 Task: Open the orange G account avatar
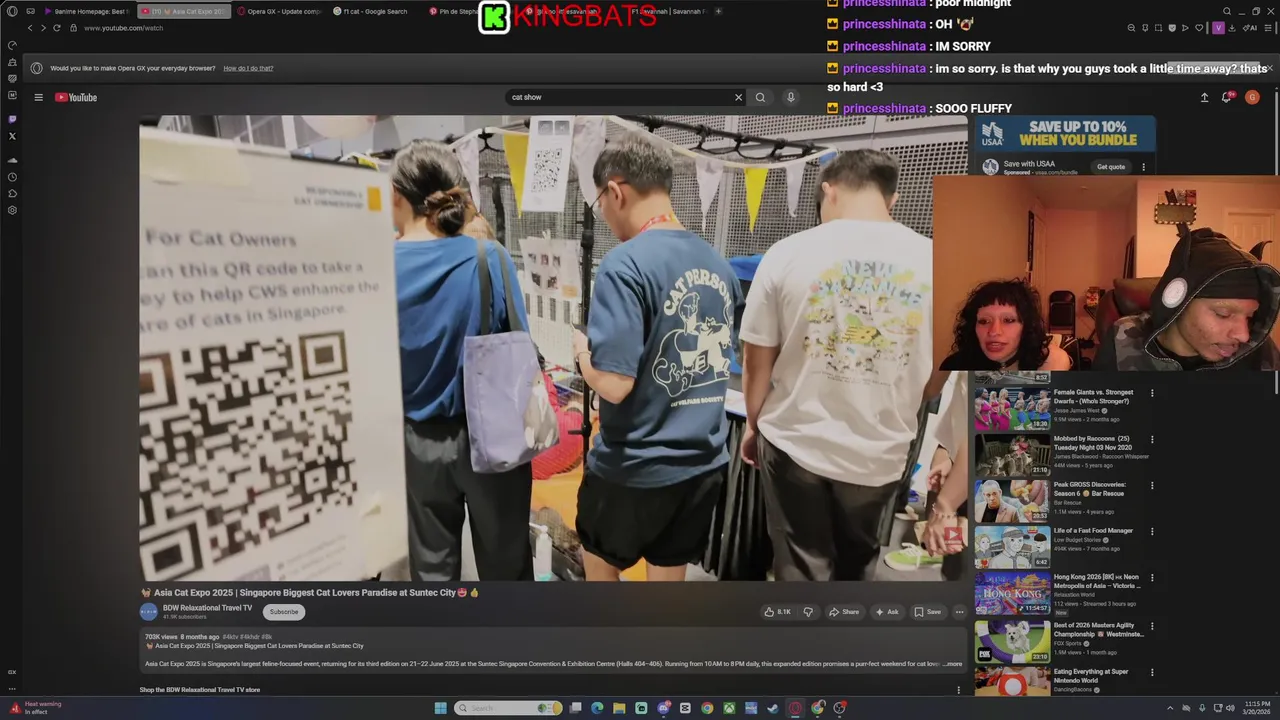pyautogui.click(x=1252, y=97)
